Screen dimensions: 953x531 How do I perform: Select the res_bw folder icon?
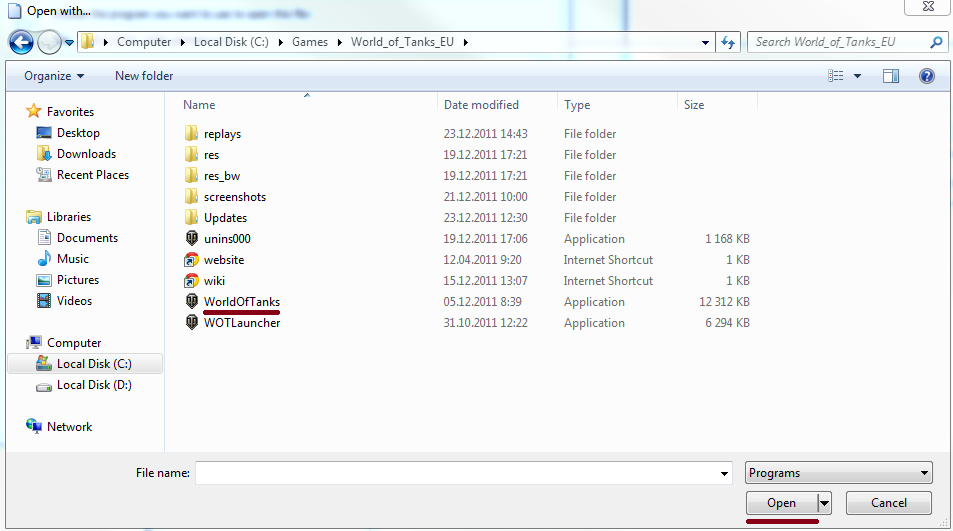pyautogui.click(x=191, y=176)
